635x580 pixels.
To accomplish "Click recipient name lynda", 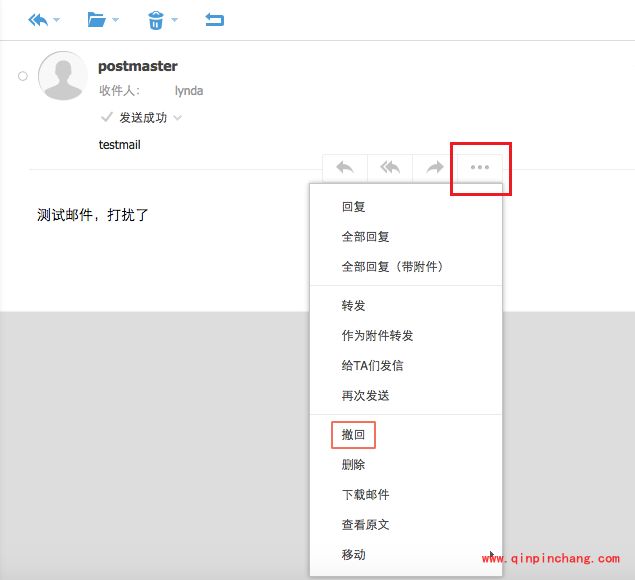I will [189, 91].
